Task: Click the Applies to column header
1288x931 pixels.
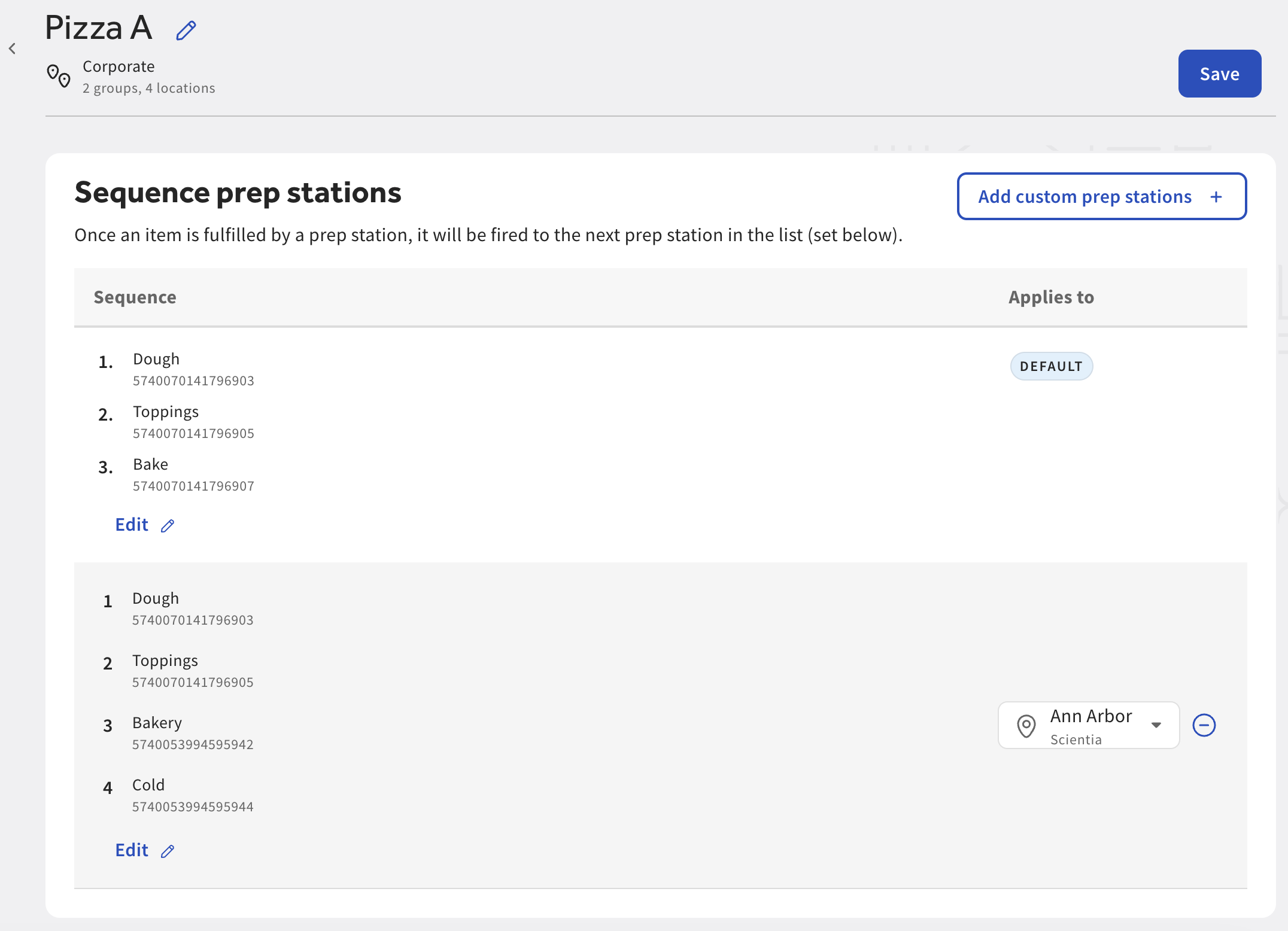Action: point(1051,297)
